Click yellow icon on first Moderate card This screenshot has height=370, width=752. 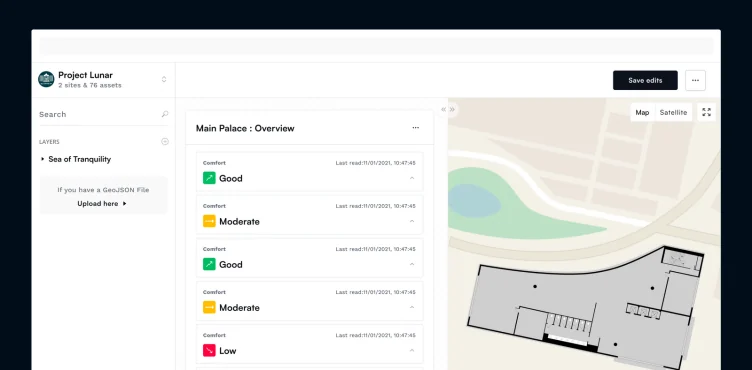(209, 221)
